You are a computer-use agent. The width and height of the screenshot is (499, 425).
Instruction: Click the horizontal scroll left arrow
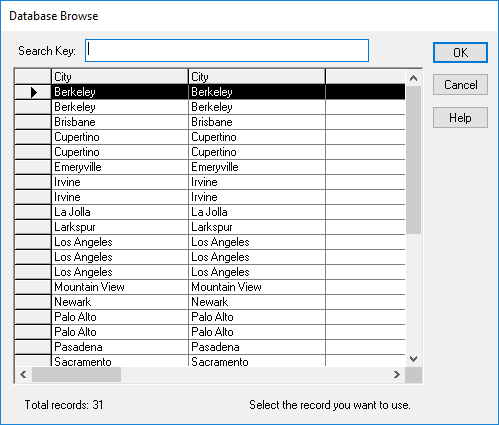click(x=23, y=375)
